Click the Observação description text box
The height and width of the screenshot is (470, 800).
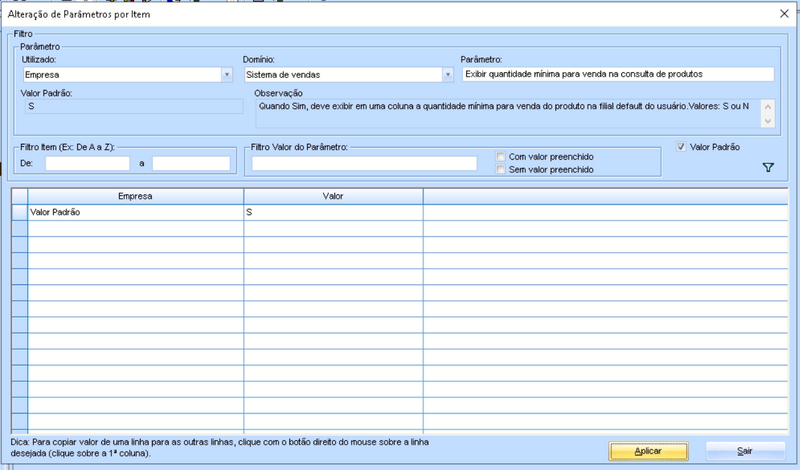[515, 113]
